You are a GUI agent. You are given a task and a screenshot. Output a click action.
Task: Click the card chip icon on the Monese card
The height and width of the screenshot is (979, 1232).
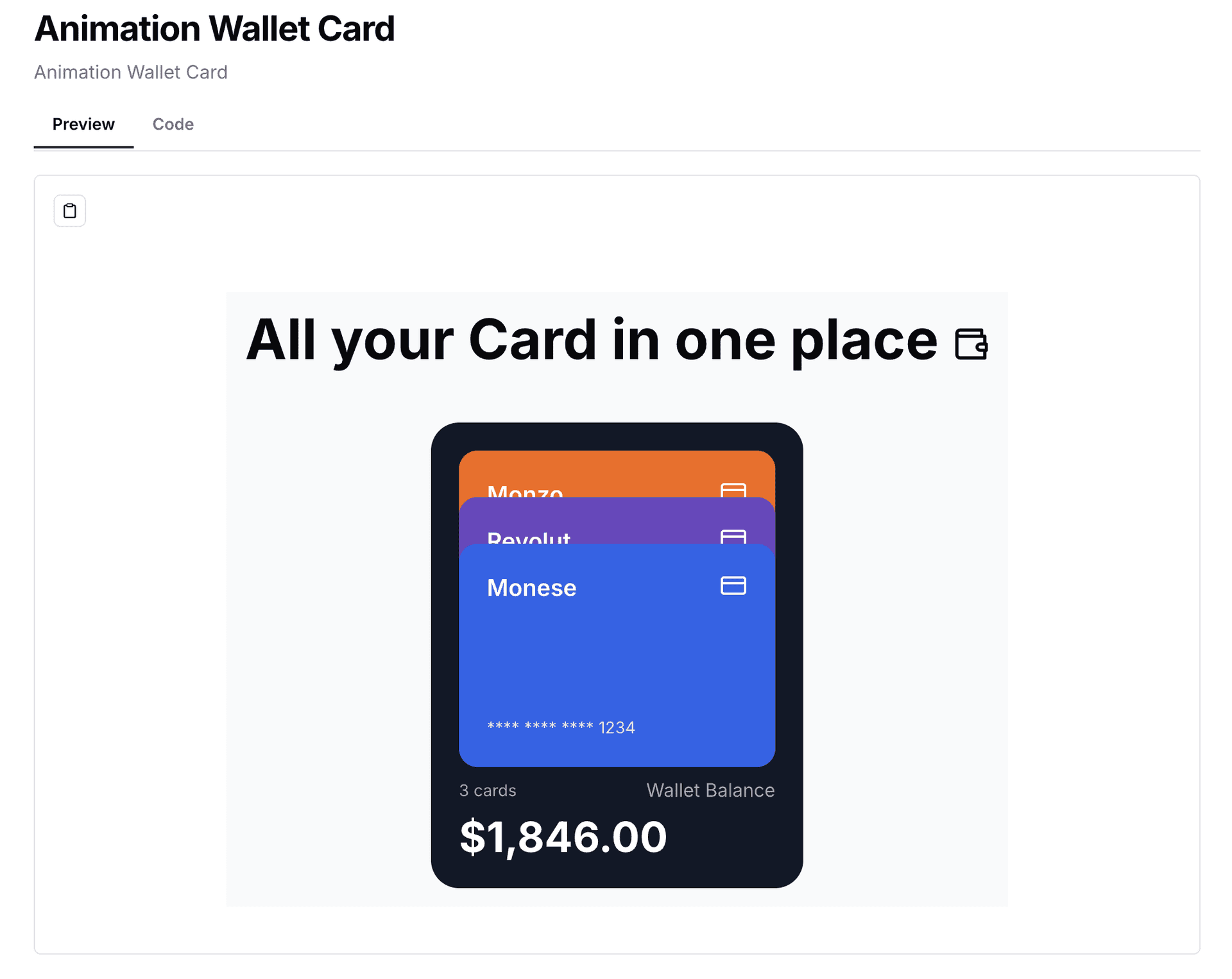click(x=732, y=585)
